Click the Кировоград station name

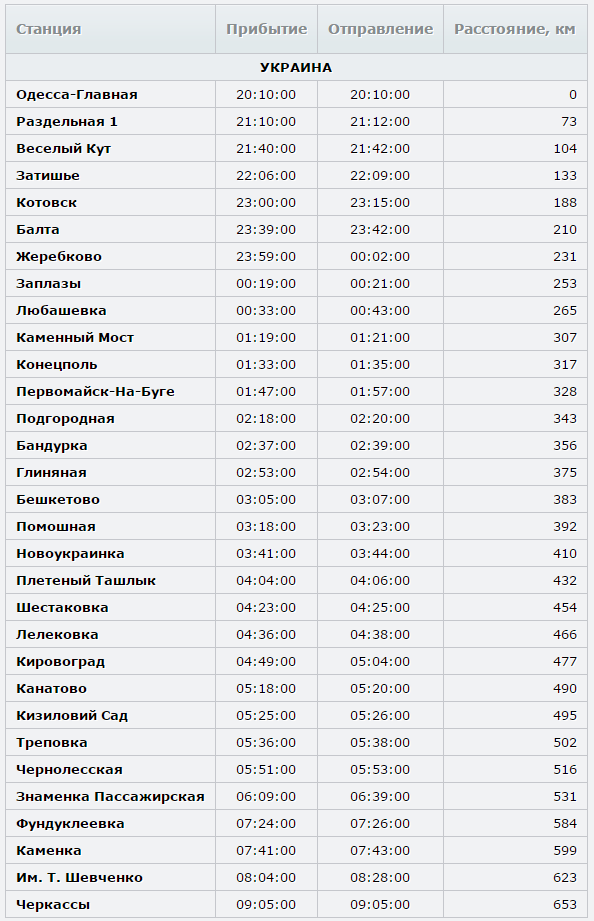(61, 662)
